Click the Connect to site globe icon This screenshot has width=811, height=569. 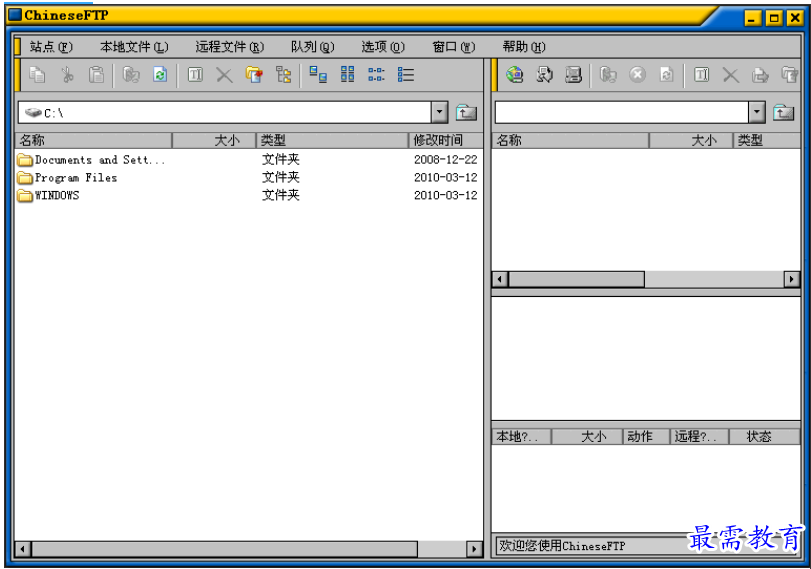click(x=515, y=75)
